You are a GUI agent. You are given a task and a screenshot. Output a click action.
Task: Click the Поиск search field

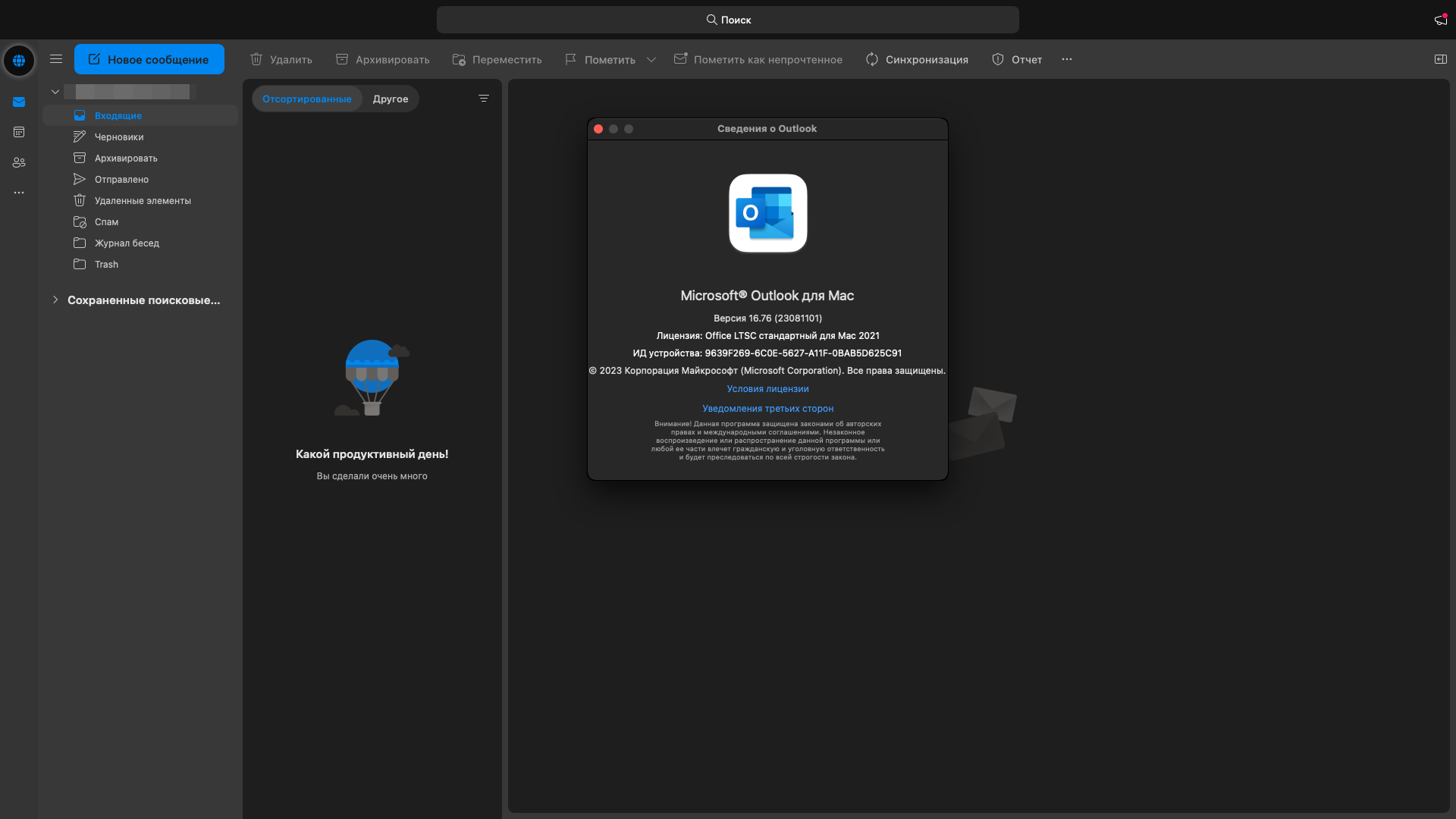[x=728, y=20]
